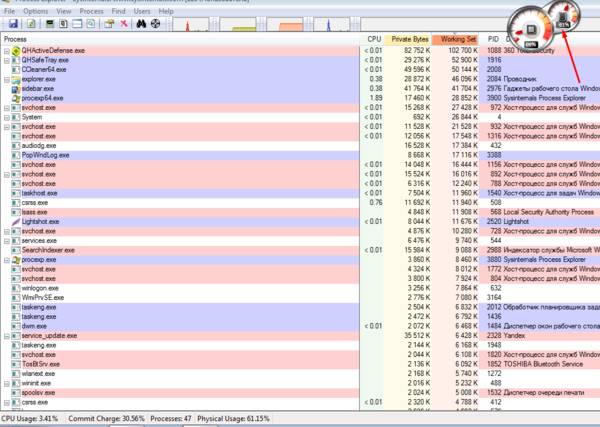
Task: Click the orange physical memory mini graph
Action: pyautogui.click(x=285, y=24)
